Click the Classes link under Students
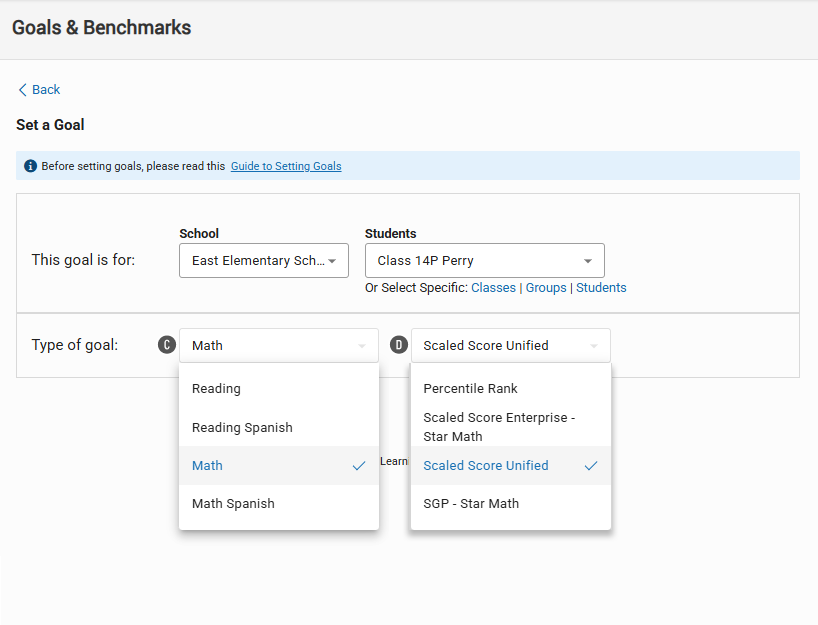818x625 pixels. [493, 288]
